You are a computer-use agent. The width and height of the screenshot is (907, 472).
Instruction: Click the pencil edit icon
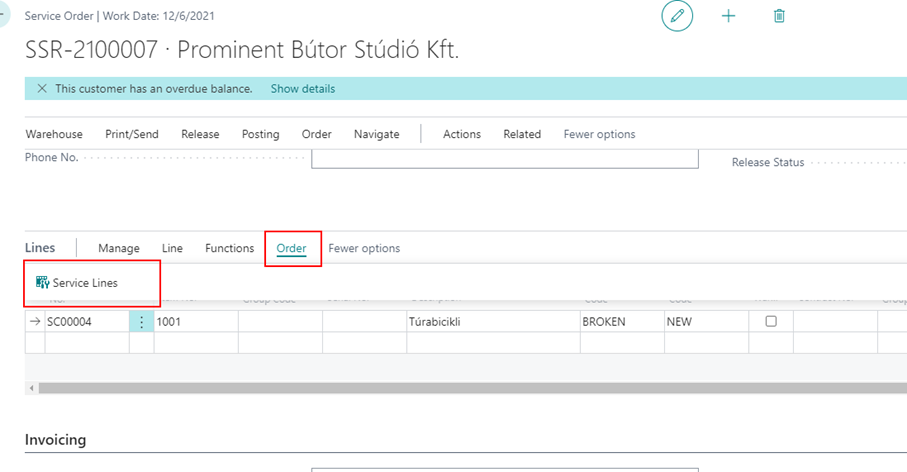[x=677, y=16]
